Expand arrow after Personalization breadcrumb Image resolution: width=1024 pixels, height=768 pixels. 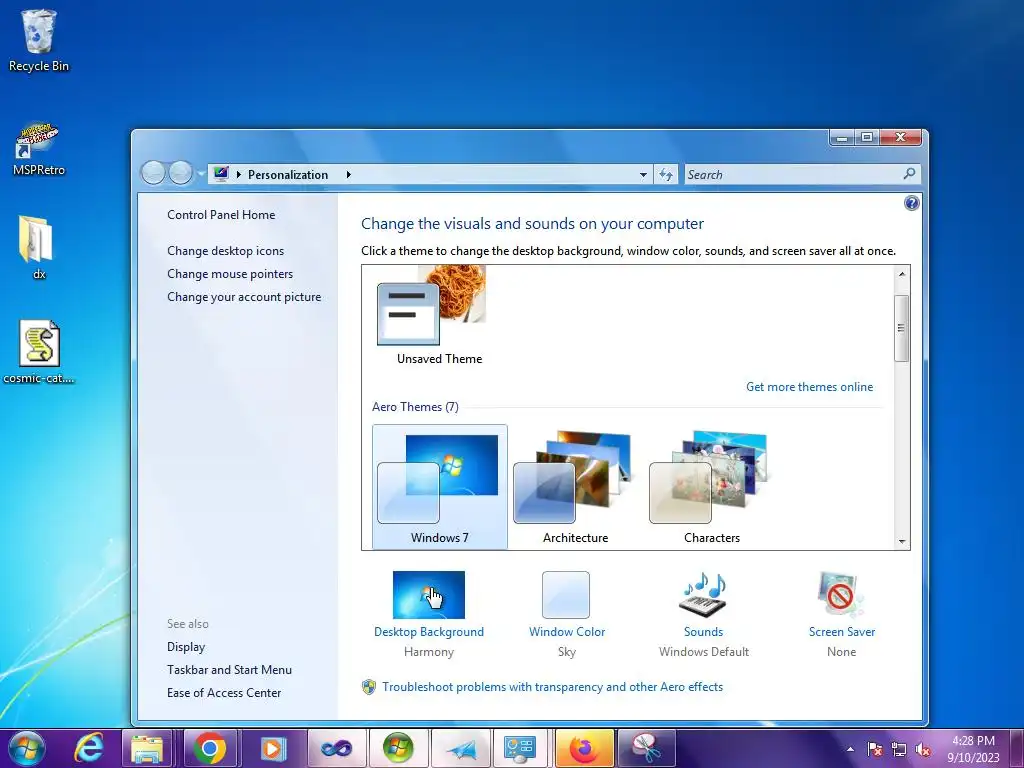point(349,174)
